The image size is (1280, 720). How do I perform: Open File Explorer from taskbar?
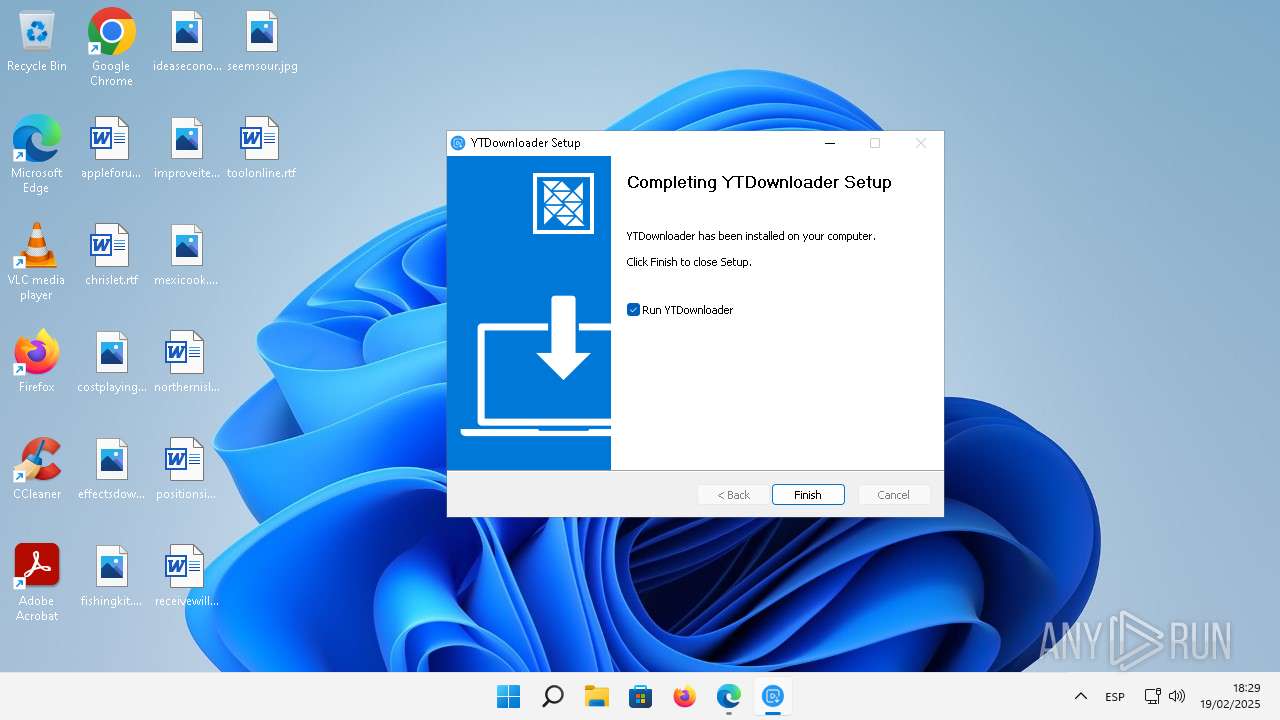596,696
